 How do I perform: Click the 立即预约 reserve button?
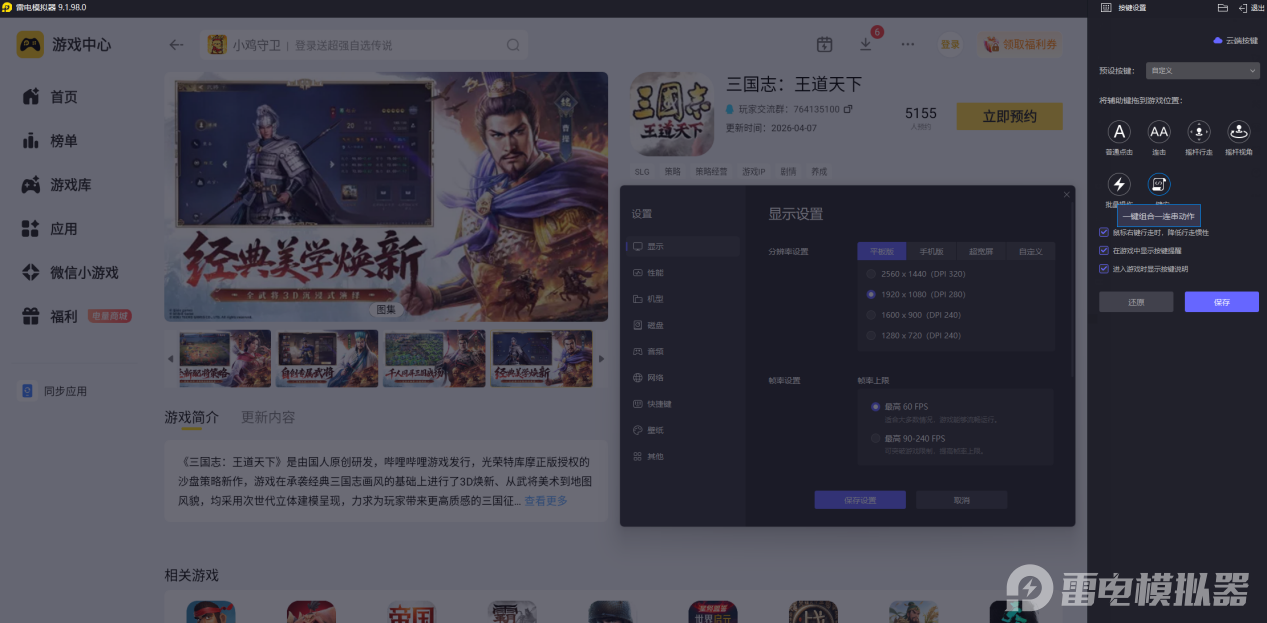pos(1010,116)
